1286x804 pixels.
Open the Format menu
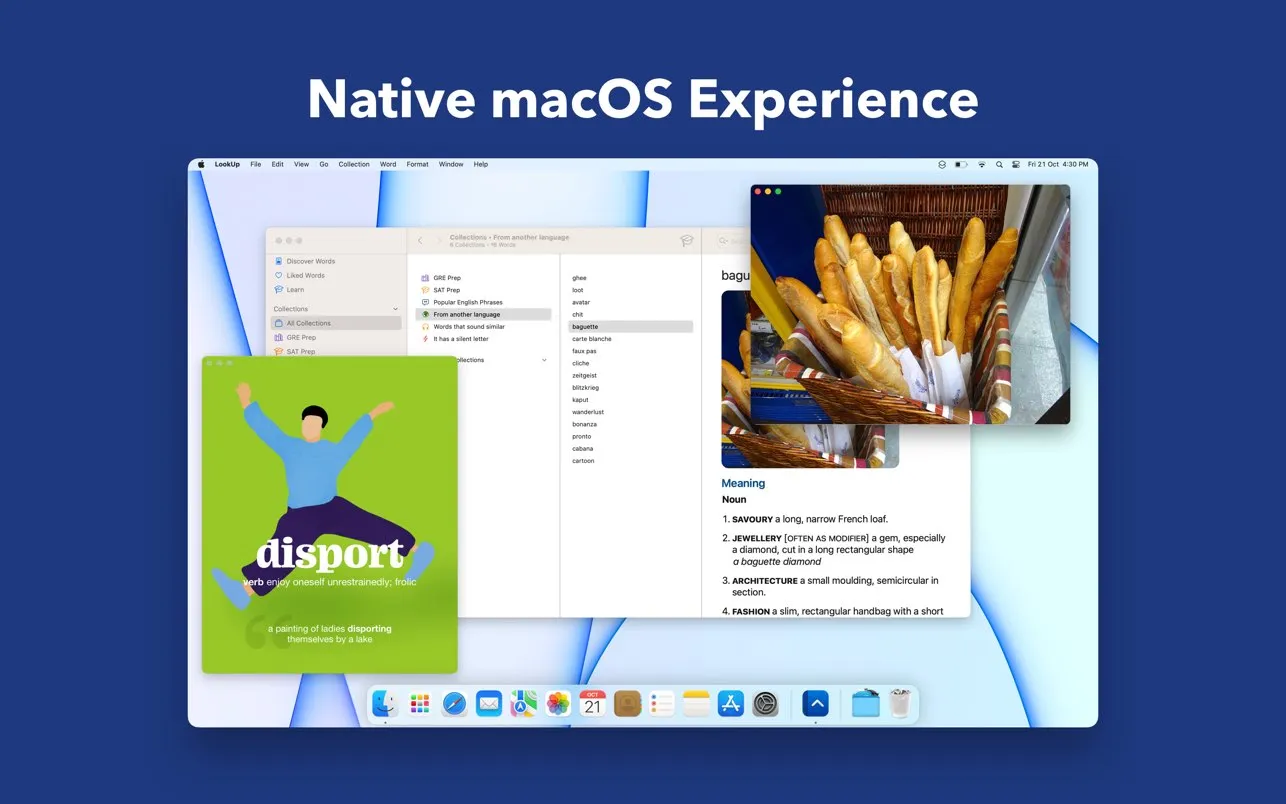(x=417, y=164)
